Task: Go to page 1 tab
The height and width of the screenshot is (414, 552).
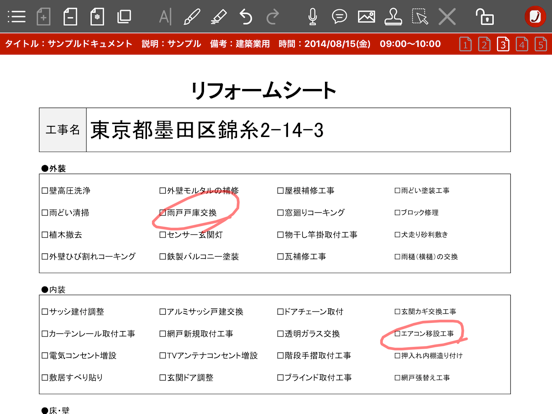Action: (465, 44)
